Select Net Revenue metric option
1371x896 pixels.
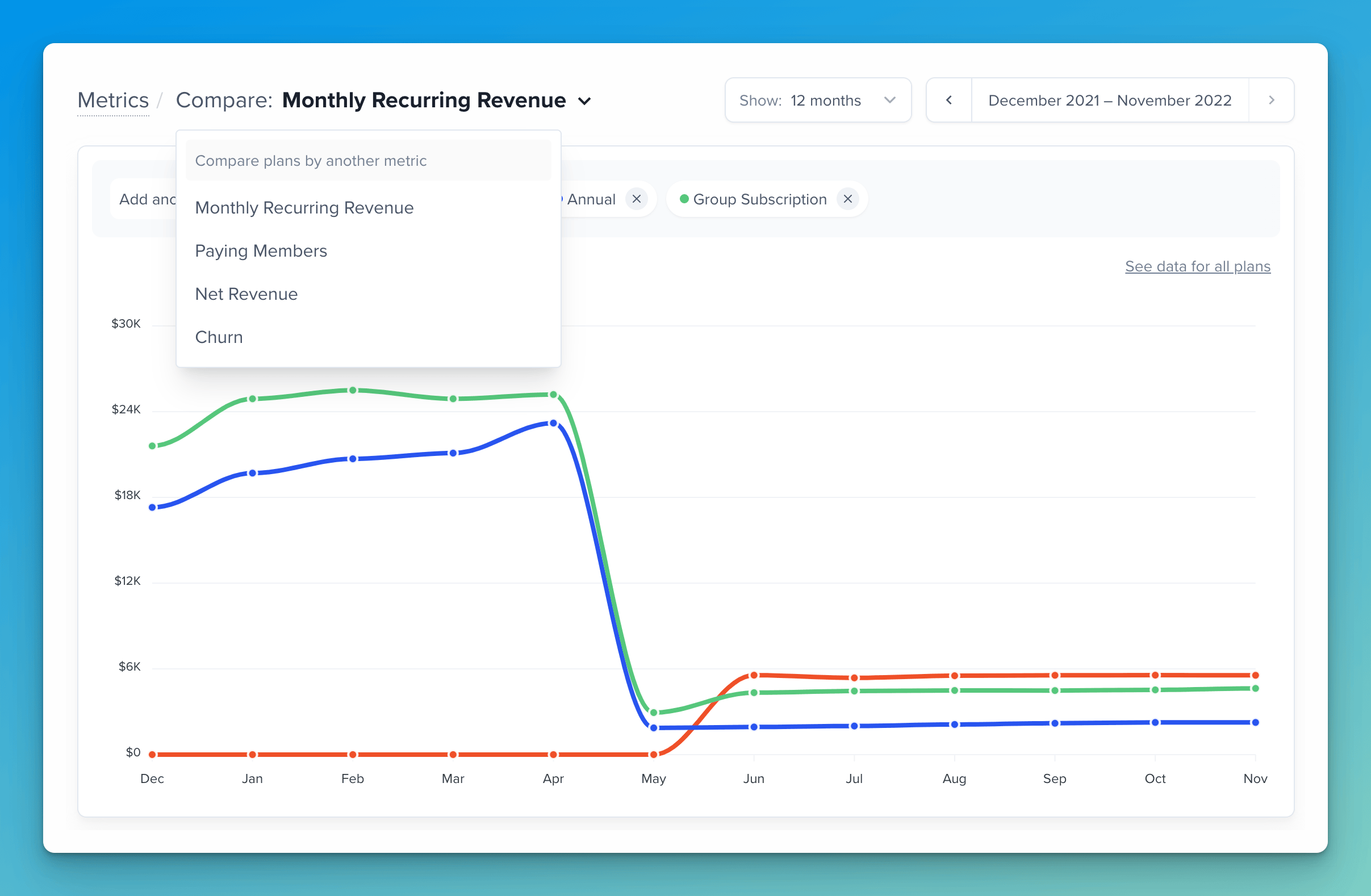click(x=246, y=294)
